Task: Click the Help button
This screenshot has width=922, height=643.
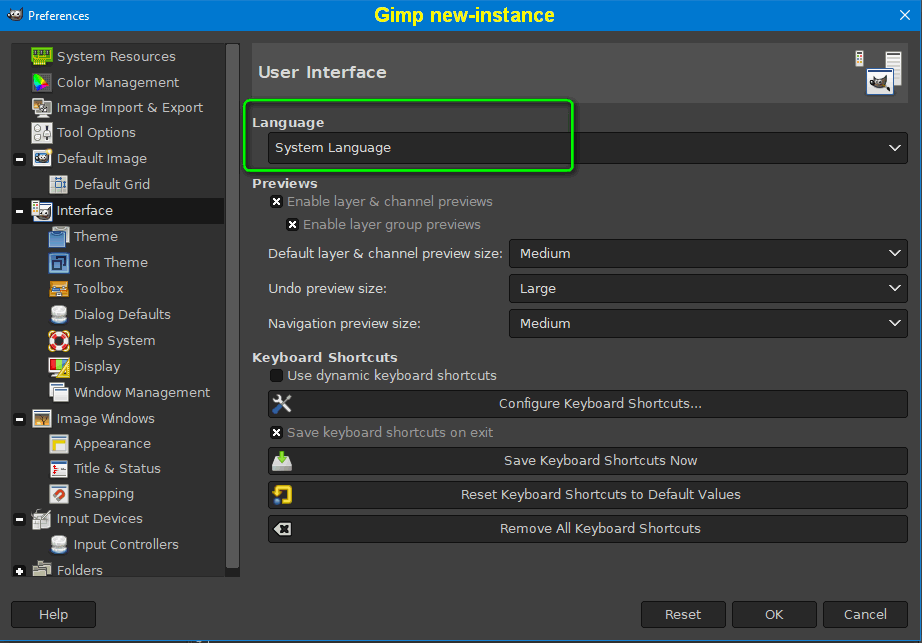Action: coord(54,615)
